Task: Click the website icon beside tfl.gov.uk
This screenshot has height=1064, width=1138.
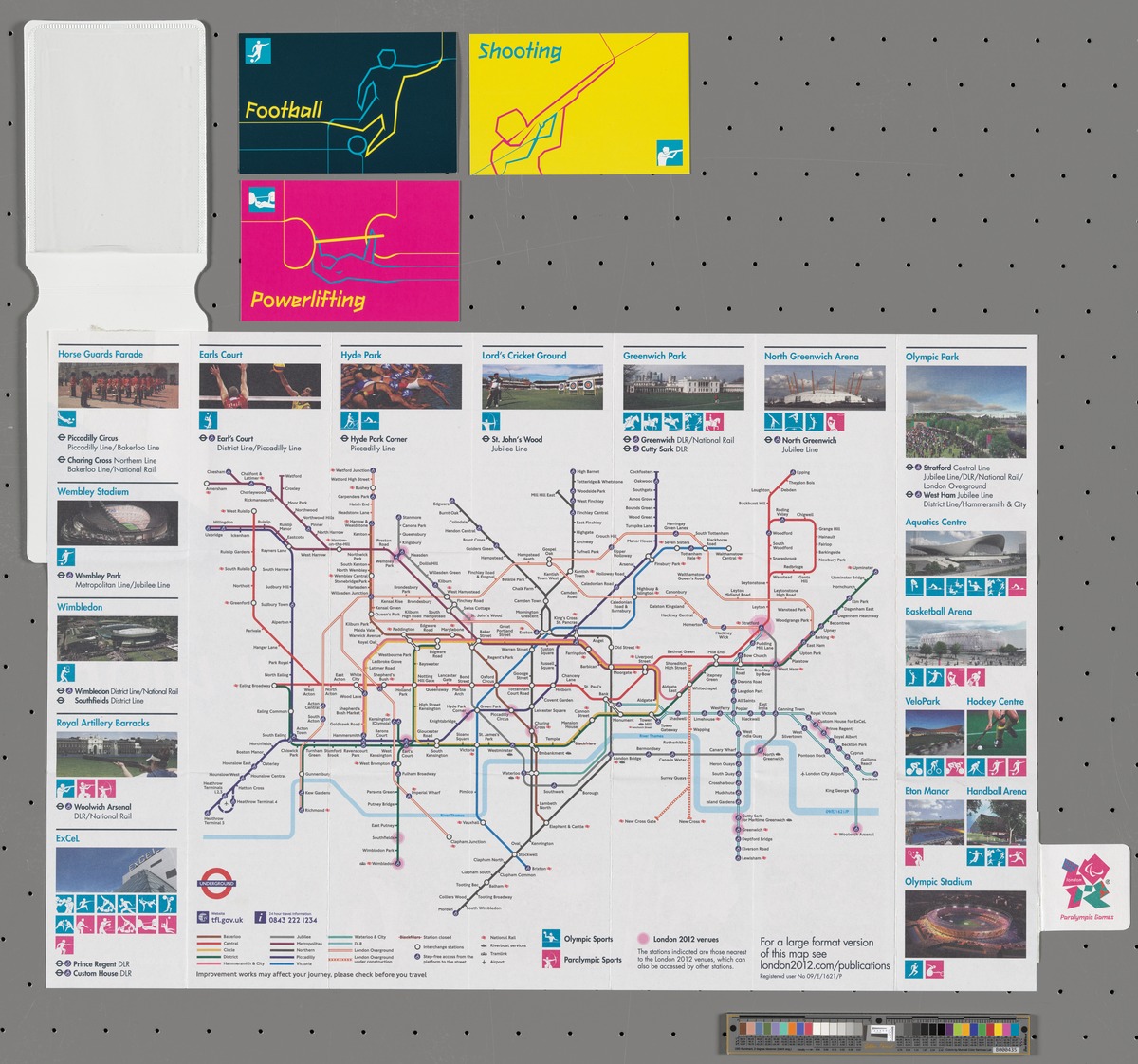Action: click(x=204, y=917)
